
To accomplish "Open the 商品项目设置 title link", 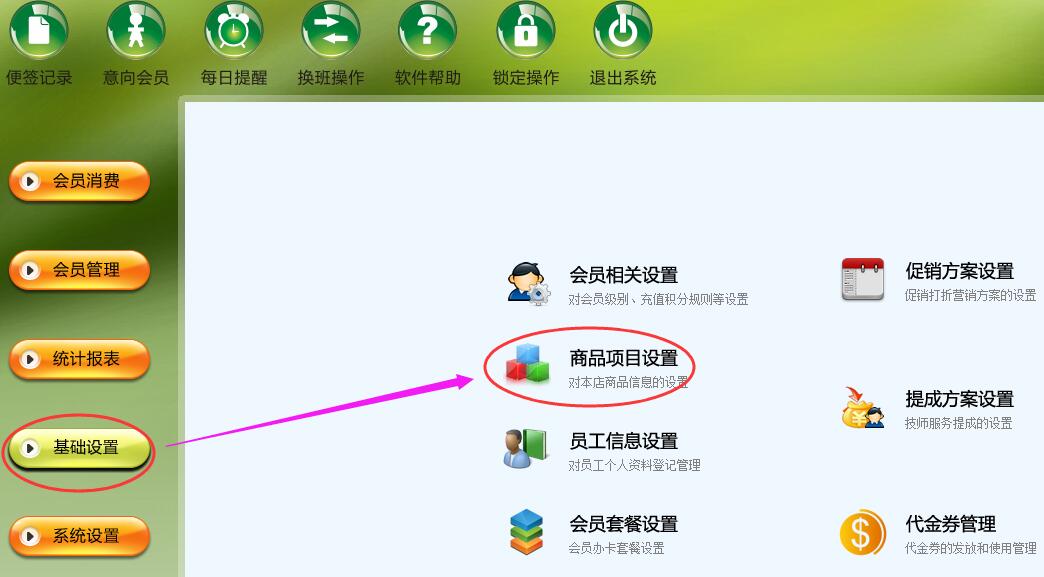I will tap(623, 358).
